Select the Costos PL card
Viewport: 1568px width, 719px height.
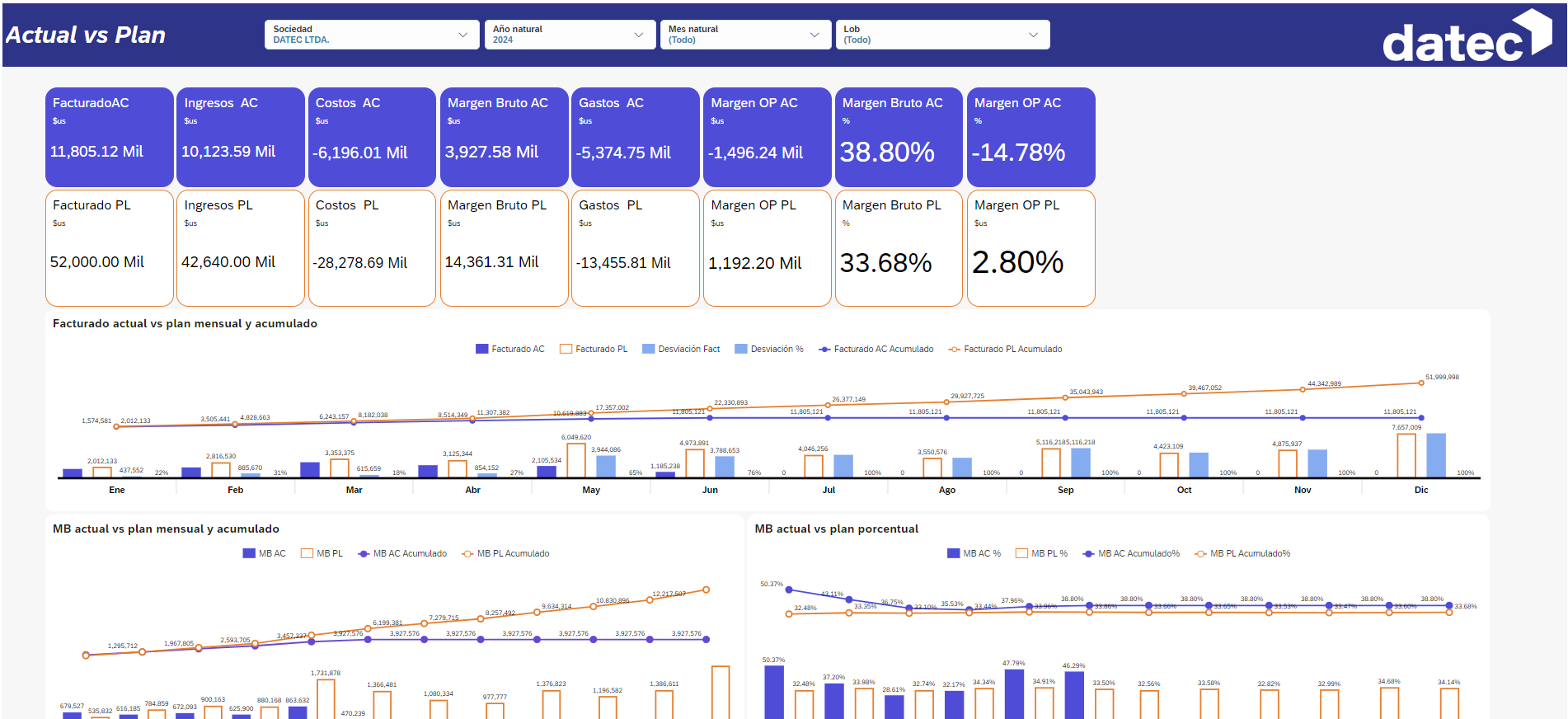[372, 248]
